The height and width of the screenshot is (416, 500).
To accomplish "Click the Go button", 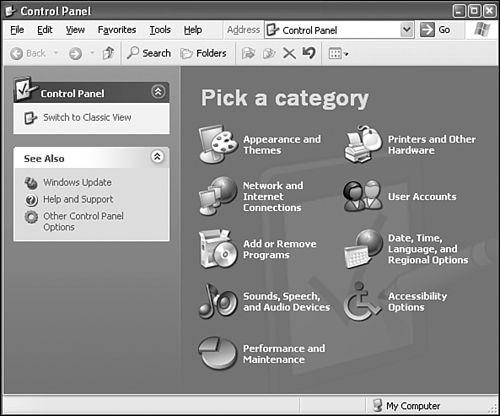I will 435,30.
